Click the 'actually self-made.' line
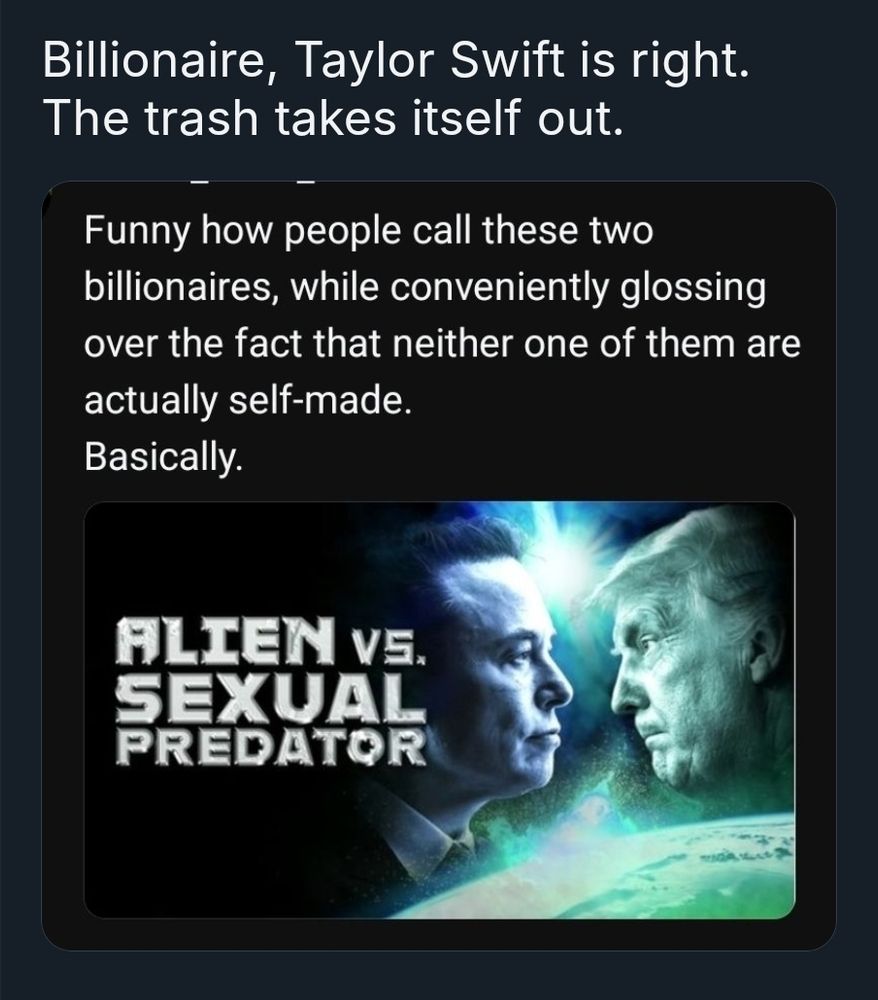 (247, 400)
